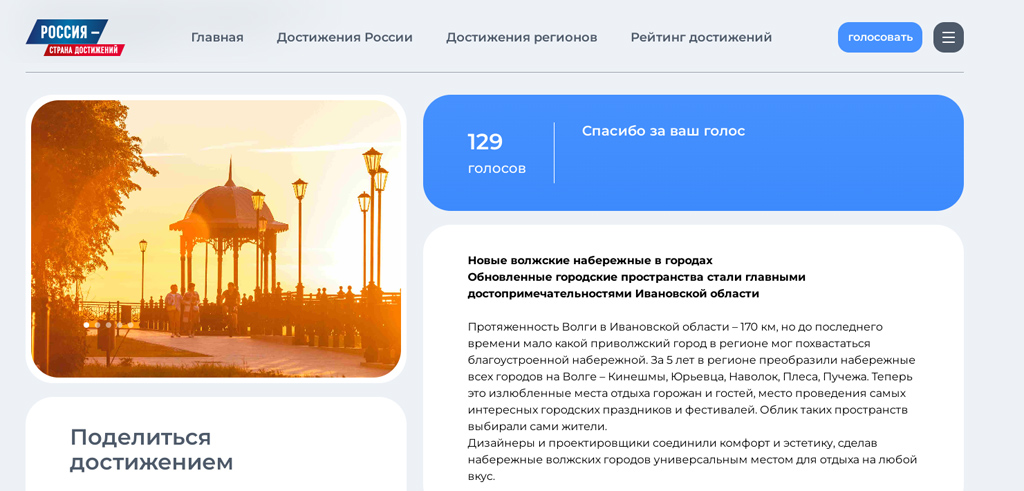Click the line starting «Протяженность Волги в Ивановской»
1024x491 pixels.
(675, 326)
